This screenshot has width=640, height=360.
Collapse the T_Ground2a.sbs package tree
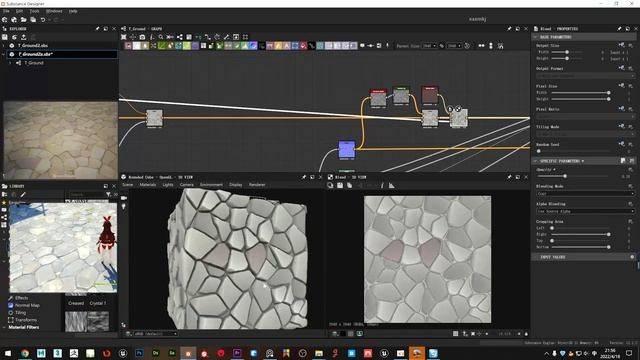coord(4,54)
